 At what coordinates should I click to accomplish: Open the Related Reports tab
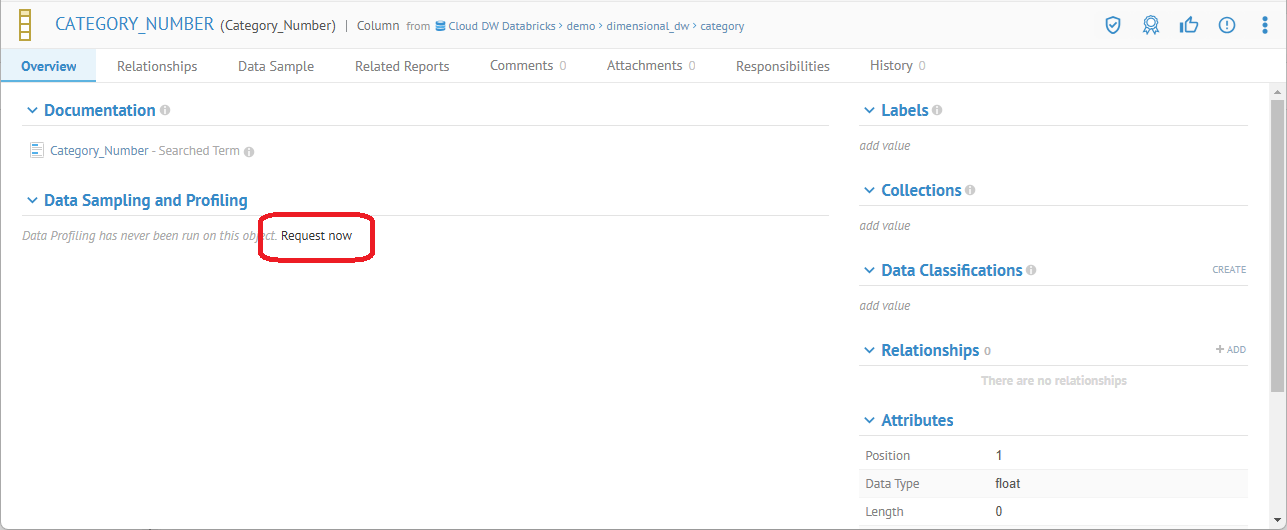[x=402, y=66]
